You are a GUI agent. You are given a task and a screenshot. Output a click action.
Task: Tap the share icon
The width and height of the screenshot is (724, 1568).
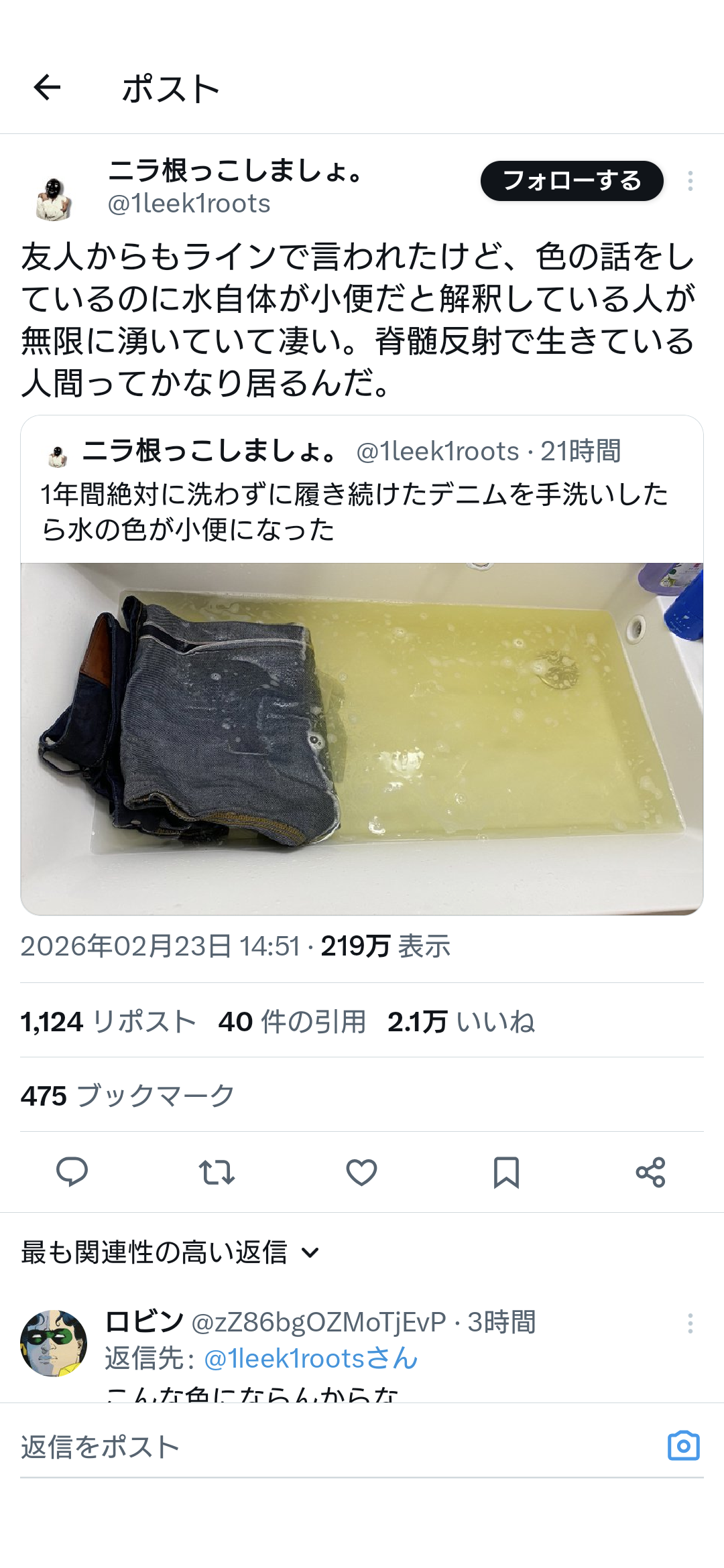click(x=650, y=1172)
